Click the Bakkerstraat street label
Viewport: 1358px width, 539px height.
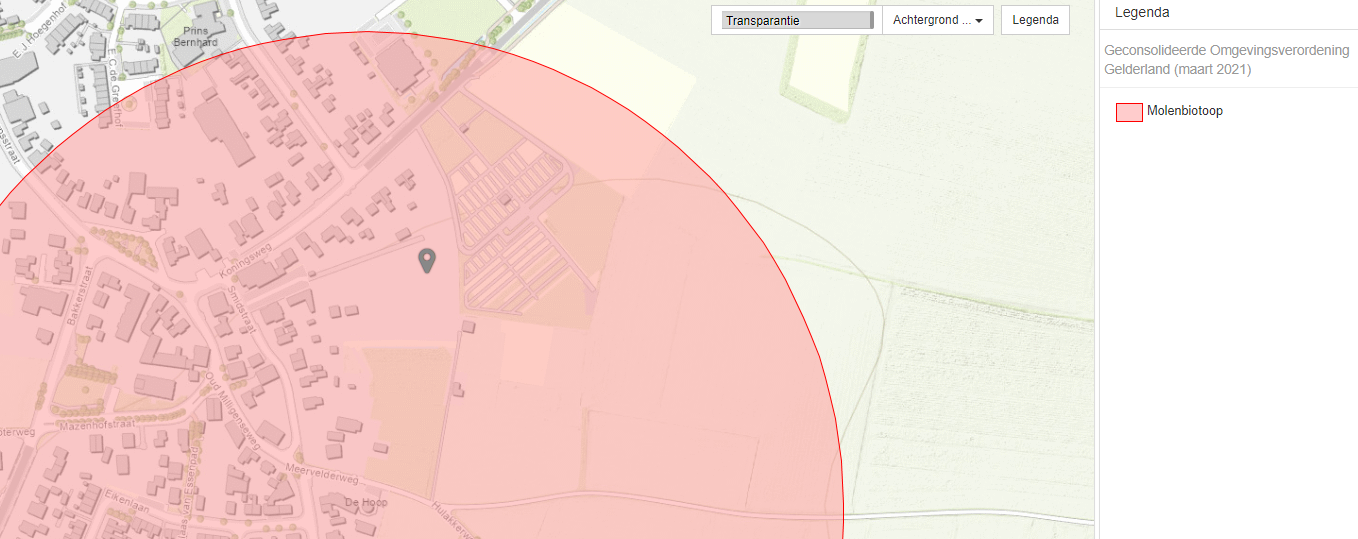80,297
